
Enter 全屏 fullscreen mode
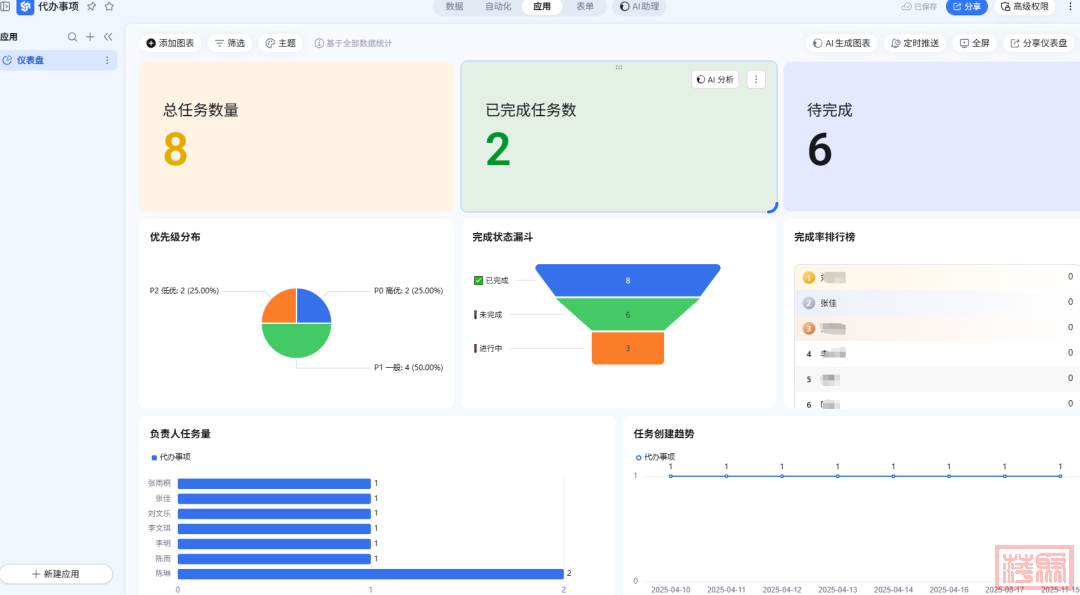974,43
